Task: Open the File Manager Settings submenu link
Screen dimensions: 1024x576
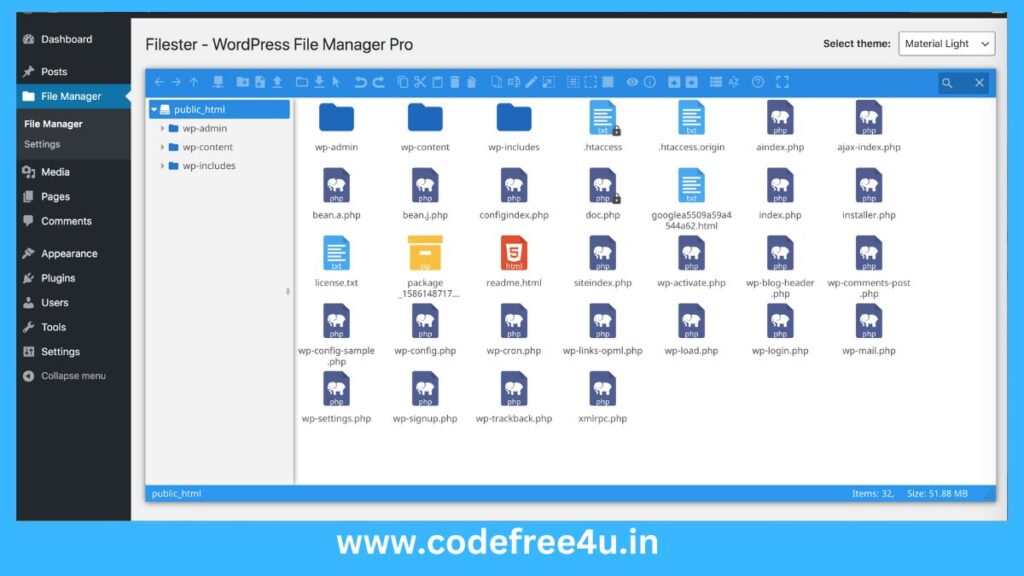Action: (42, 144)
